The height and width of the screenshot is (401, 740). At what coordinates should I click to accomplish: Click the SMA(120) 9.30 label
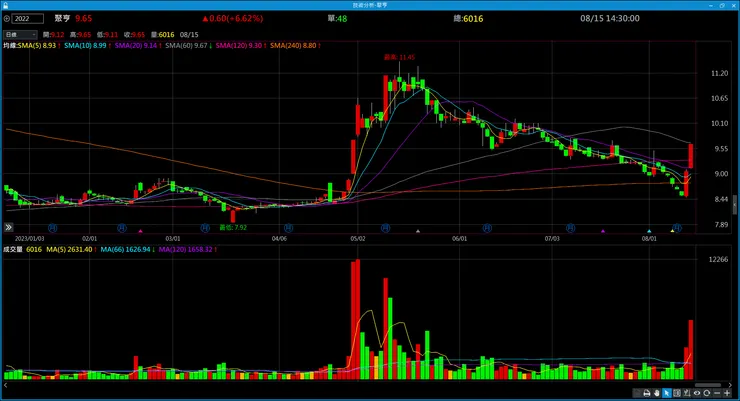pyautogui.click(x=241, y=45)
